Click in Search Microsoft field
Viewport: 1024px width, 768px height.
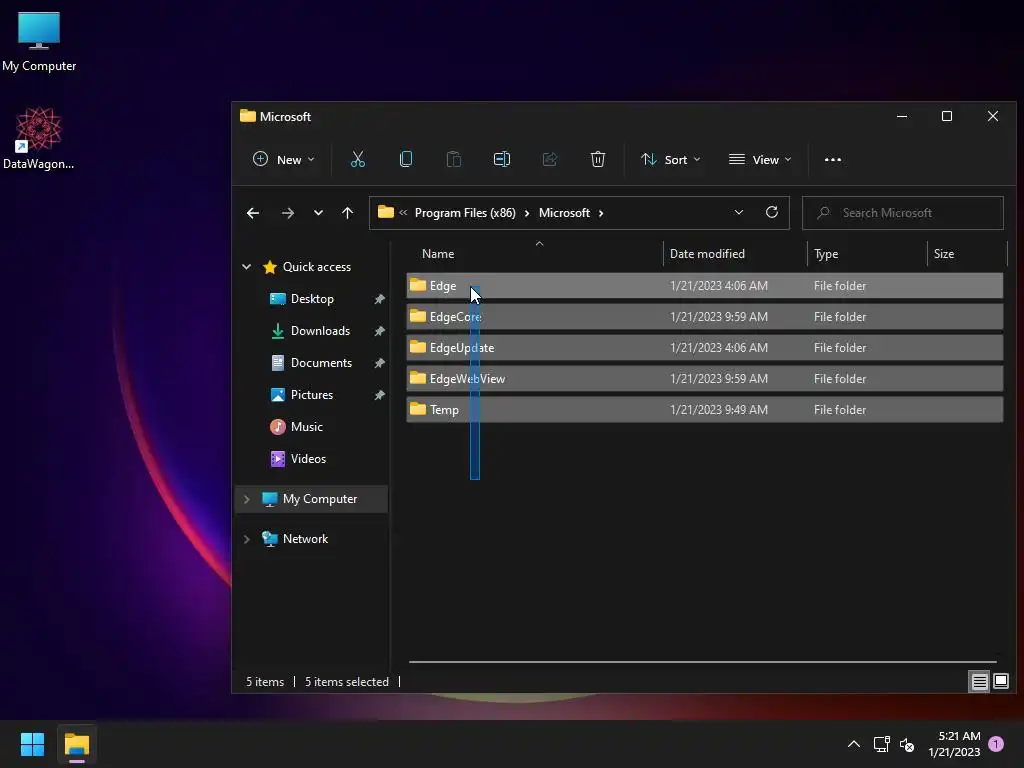coord(903,213)
